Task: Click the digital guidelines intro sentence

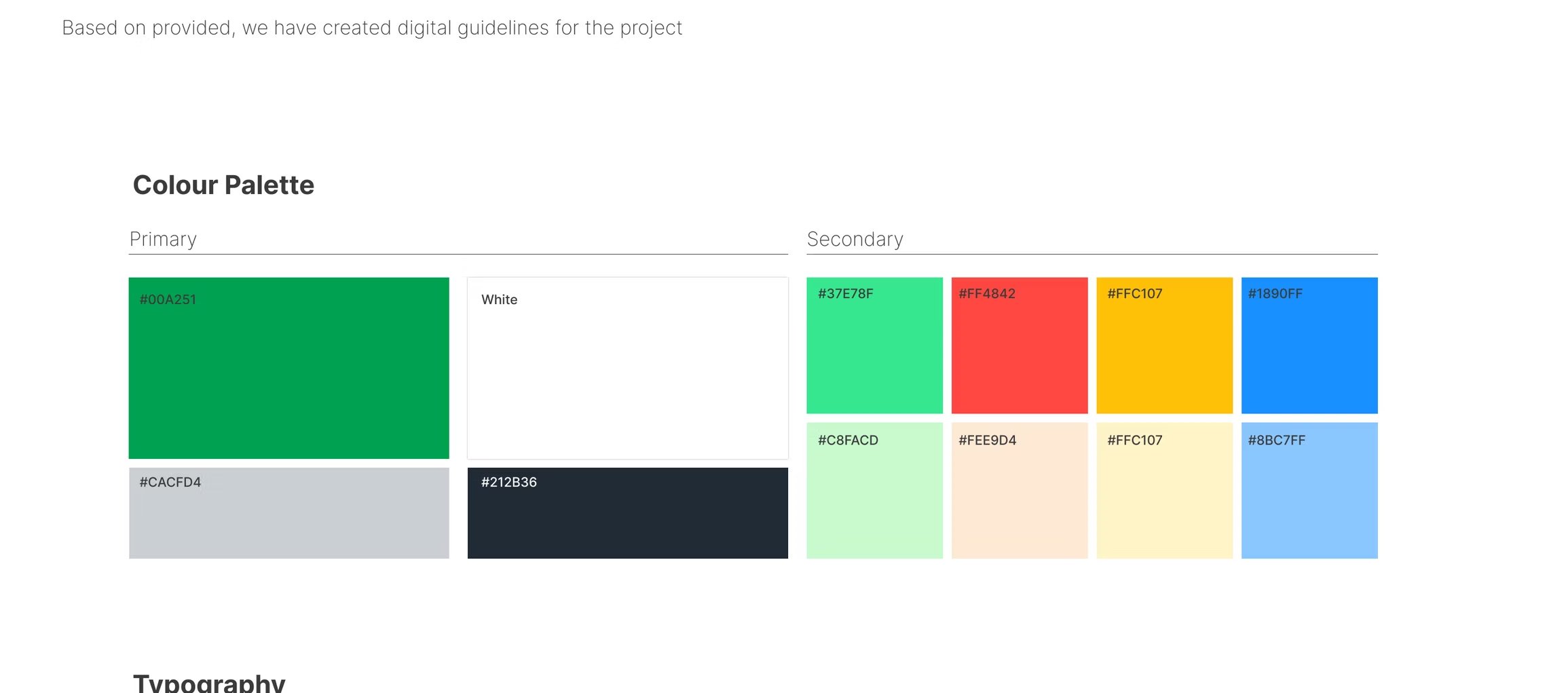Action: coord(372,28)
